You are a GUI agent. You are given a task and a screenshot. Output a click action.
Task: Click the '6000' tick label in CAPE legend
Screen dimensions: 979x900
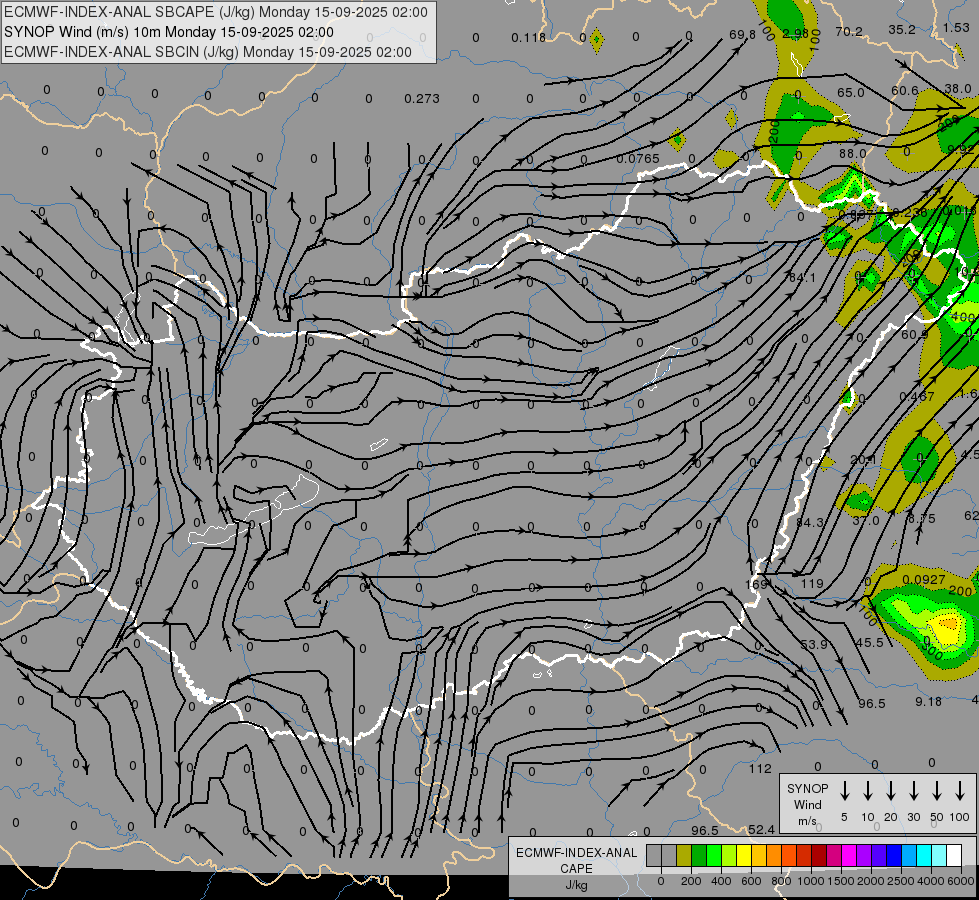(x=961, y=881)
